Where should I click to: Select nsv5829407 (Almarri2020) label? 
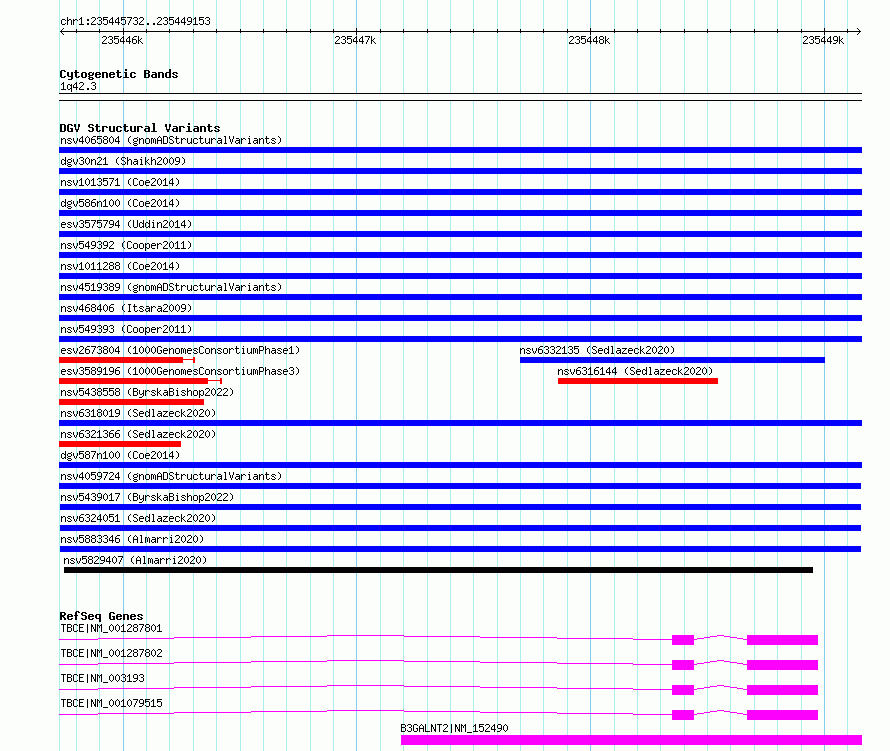[135, 560]
